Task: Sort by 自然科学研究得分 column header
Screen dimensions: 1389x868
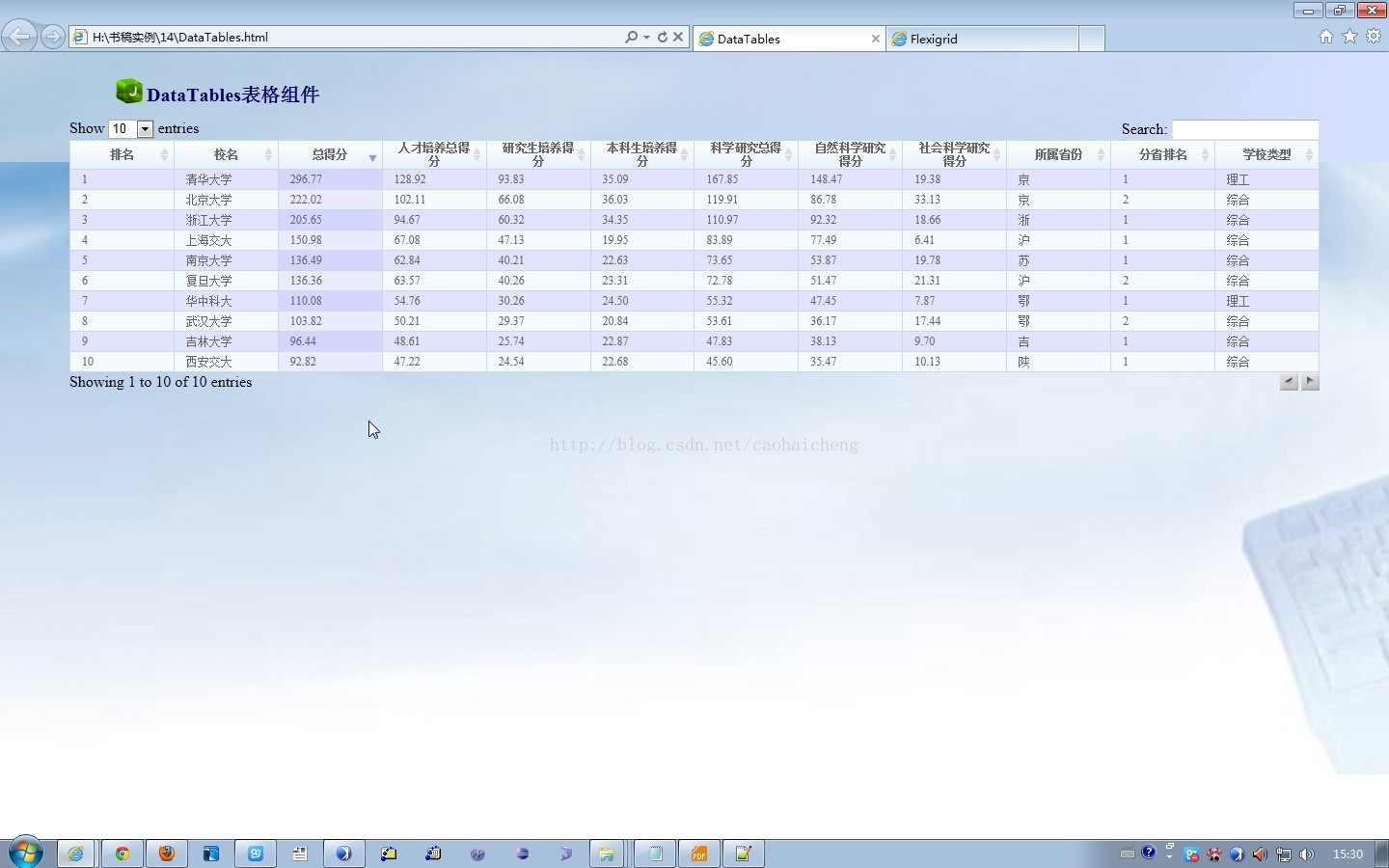Action: [851, 154]
